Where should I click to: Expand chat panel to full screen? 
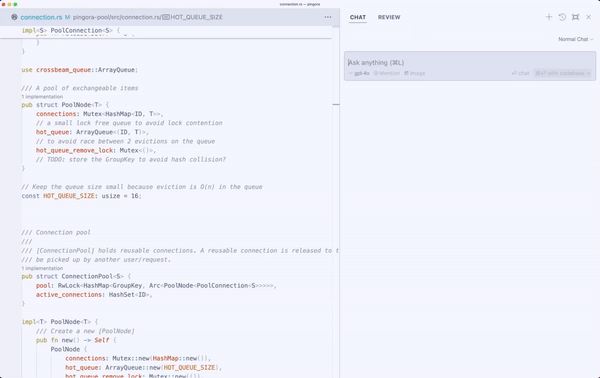tap(575, 17)
